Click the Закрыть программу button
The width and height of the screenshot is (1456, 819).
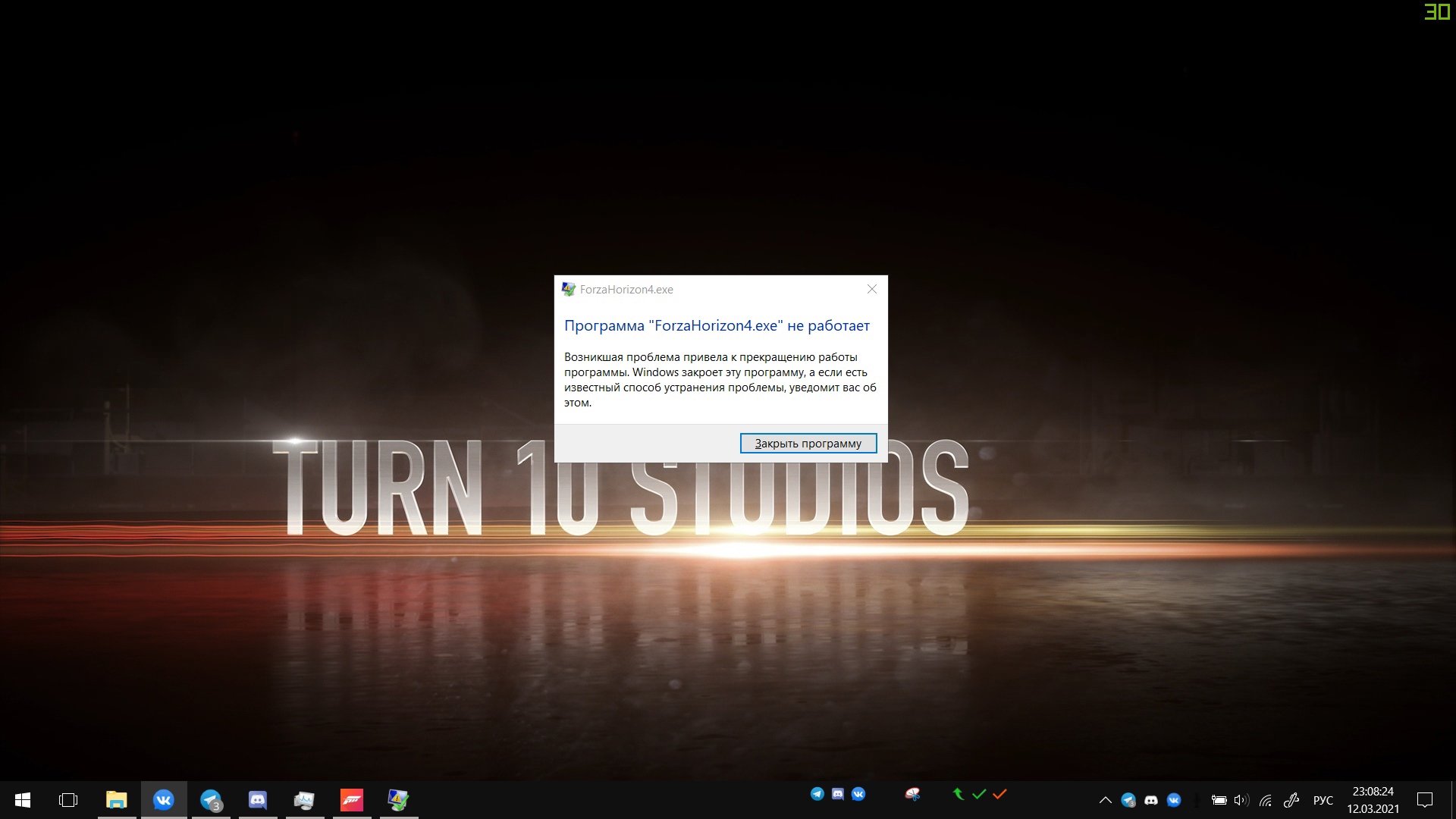808,444
